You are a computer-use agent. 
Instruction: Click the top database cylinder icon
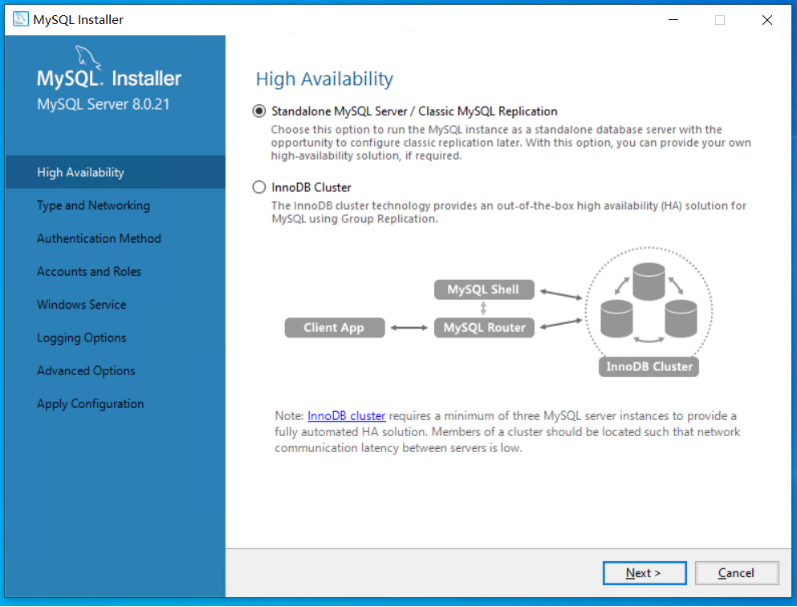tap(649, 281)
